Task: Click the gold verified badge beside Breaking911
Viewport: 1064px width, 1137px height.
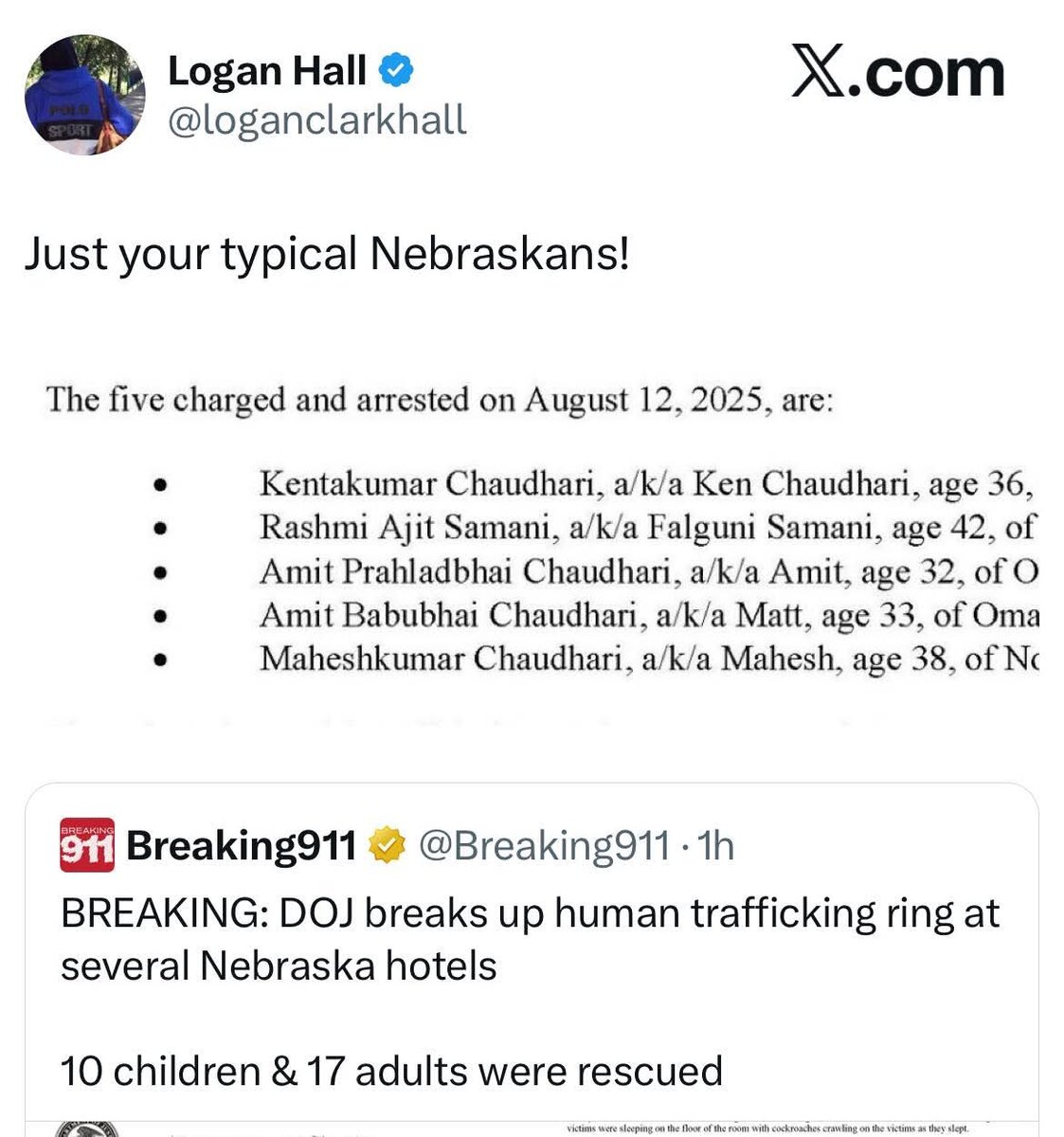Action: coord(387,845)
